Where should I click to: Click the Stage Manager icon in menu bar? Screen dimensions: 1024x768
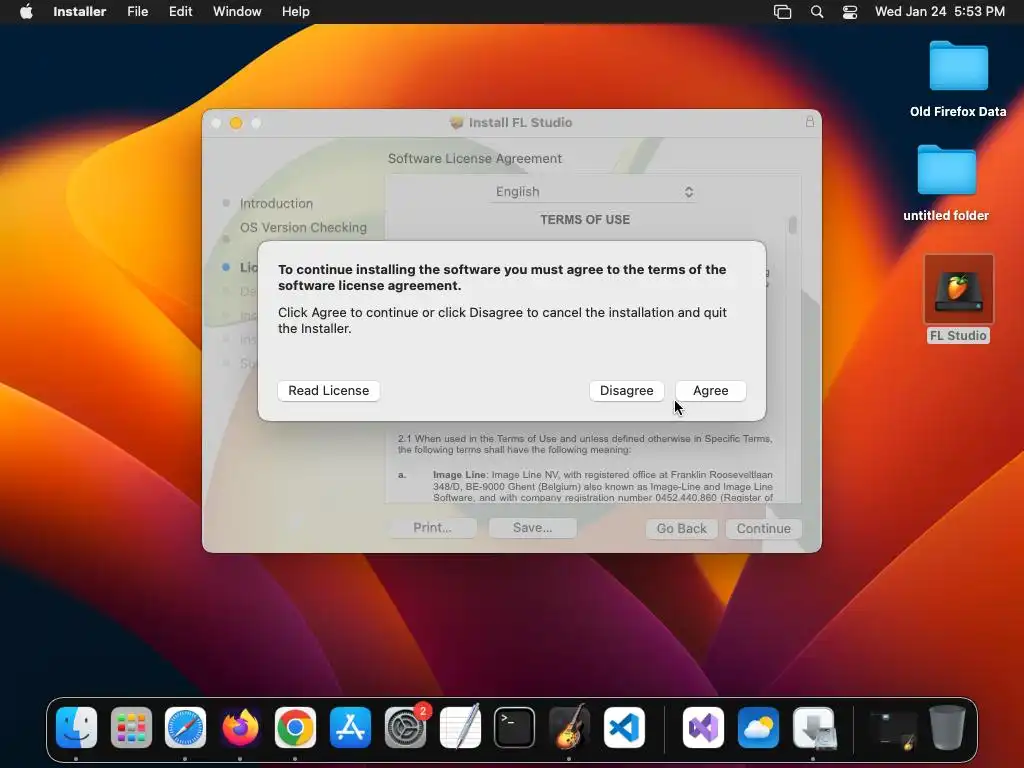click(782, 12)
